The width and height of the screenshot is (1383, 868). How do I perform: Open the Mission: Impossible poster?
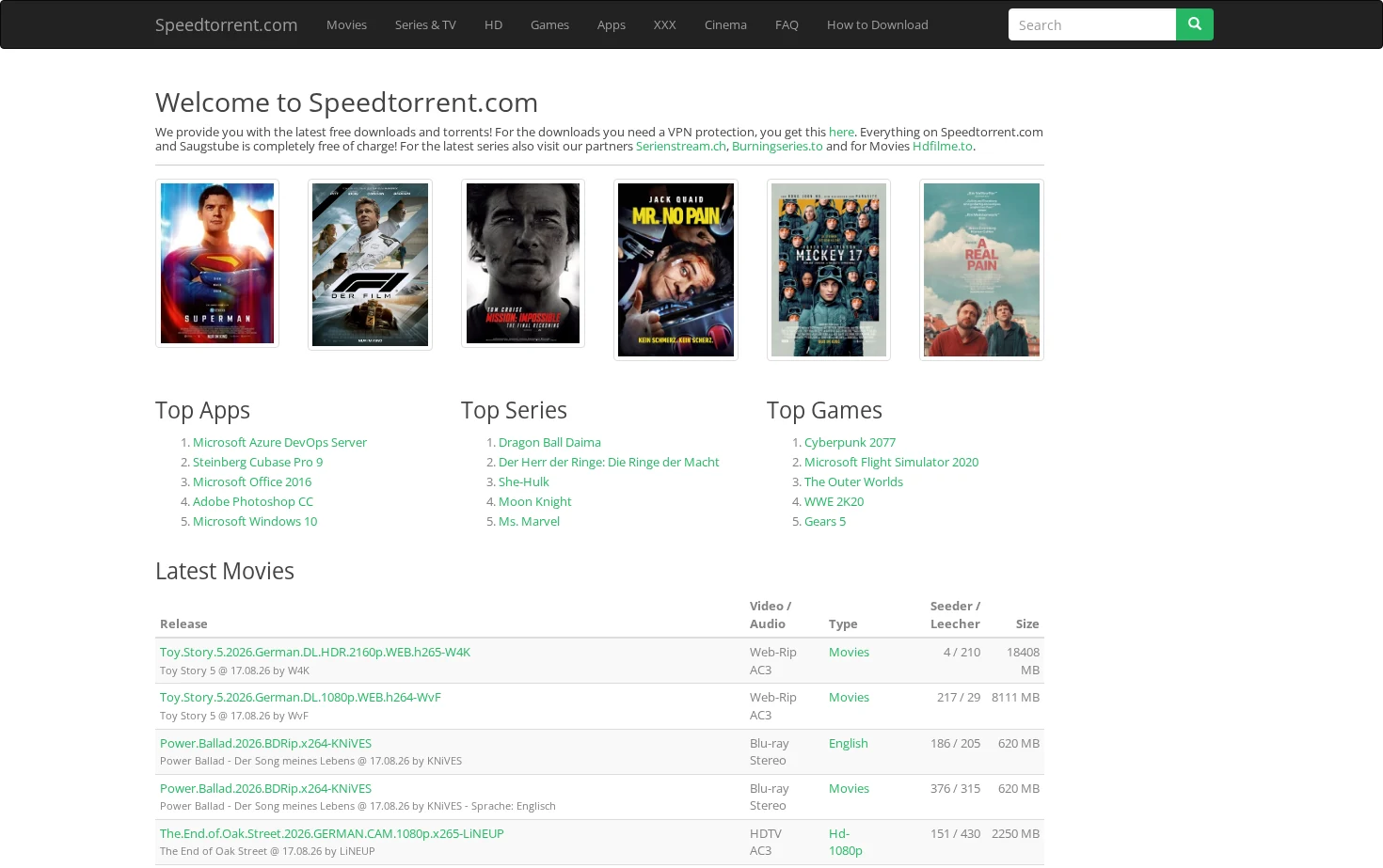pos(523,263)
